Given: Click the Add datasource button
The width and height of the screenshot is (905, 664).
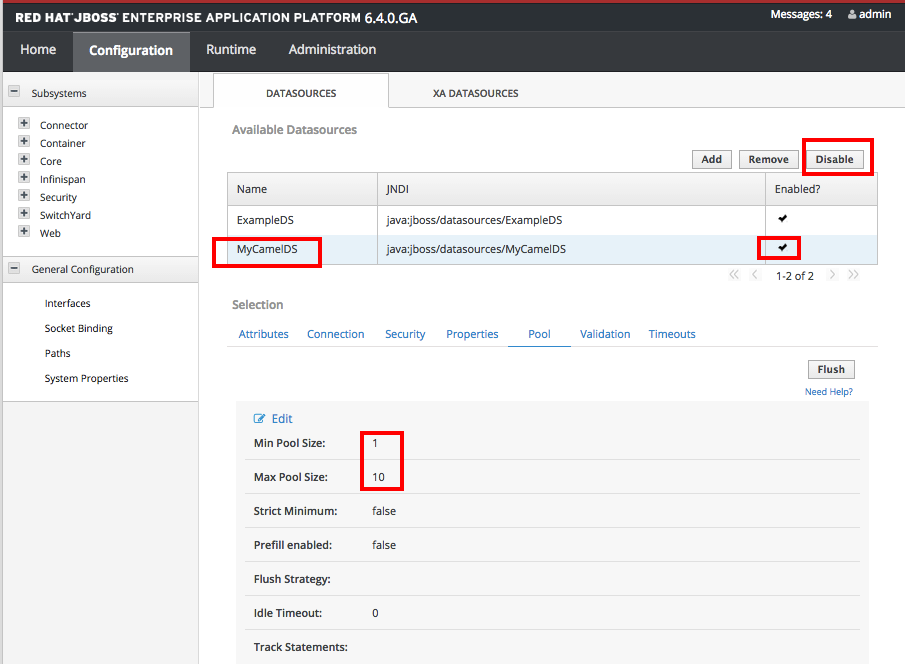Looking at the screenshot, I should coord(712,159).
